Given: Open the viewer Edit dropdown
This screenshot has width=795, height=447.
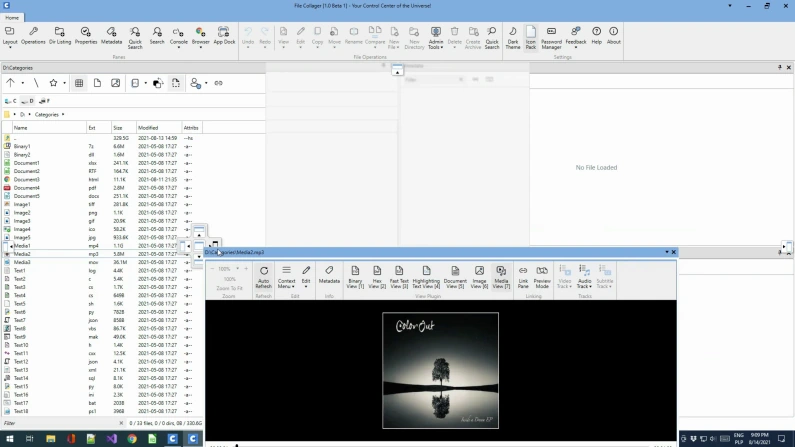Looking at the screenshot, I should [306, 277].
